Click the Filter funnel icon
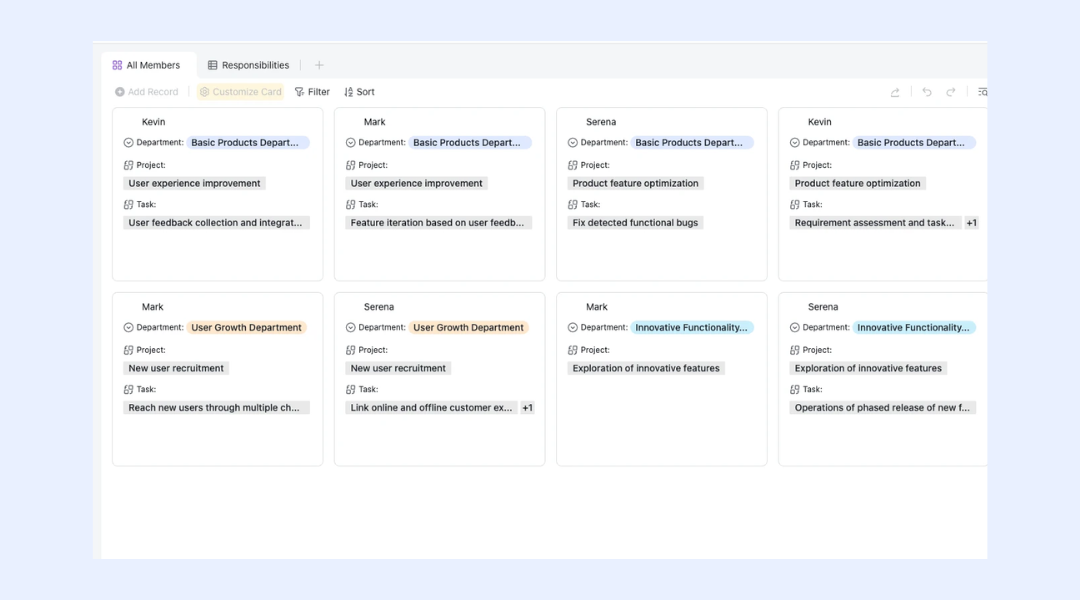The image size is (1080, 600). [x=299, y=92]
